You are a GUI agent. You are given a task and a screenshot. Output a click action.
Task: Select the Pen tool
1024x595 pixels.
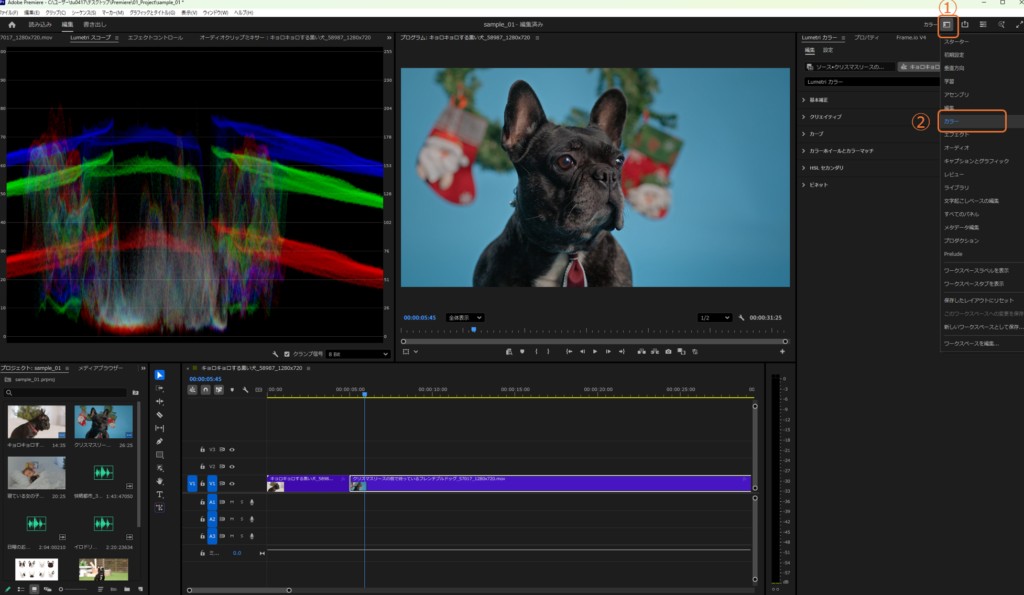coord(160,441)
